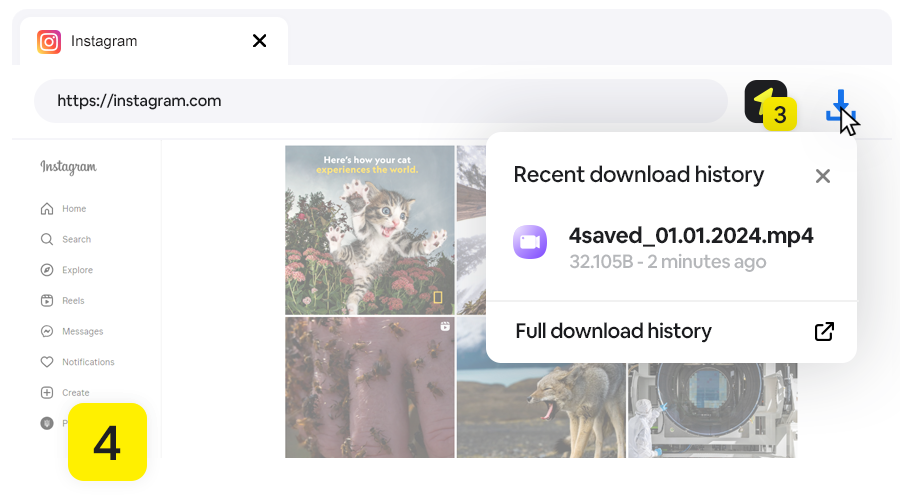
Task: Open Search from the Instagram sidebar
Action: [x=47, y=240]
